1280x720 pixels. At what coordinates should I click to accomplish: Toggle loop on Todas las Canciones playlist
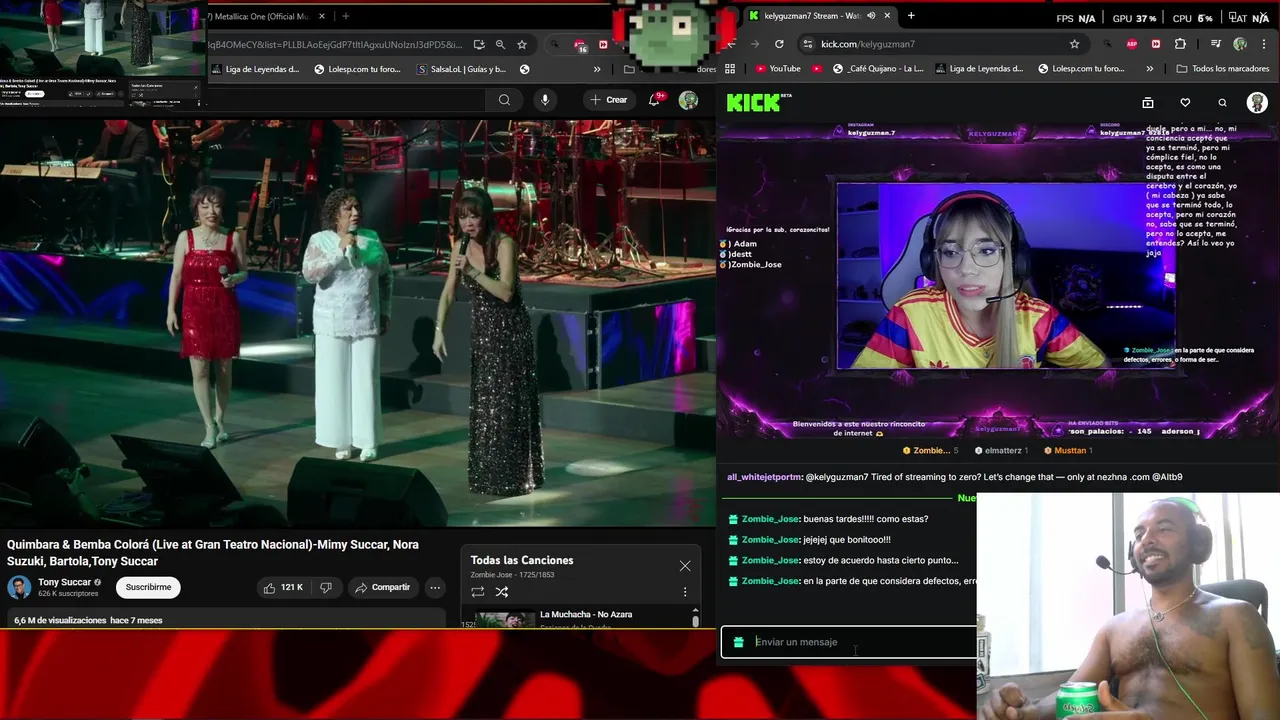point(478,591)
